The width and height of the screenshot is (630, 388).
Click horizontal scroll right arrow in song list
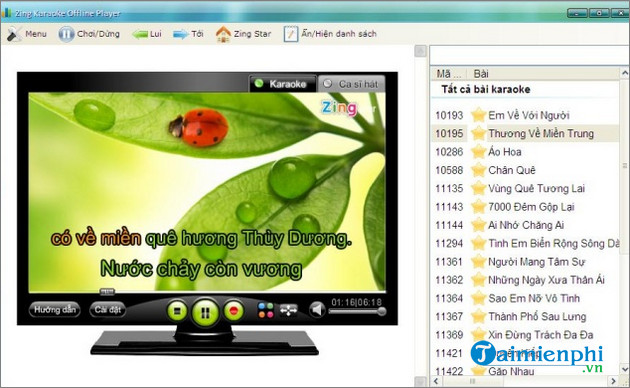[x=613, y=381]
